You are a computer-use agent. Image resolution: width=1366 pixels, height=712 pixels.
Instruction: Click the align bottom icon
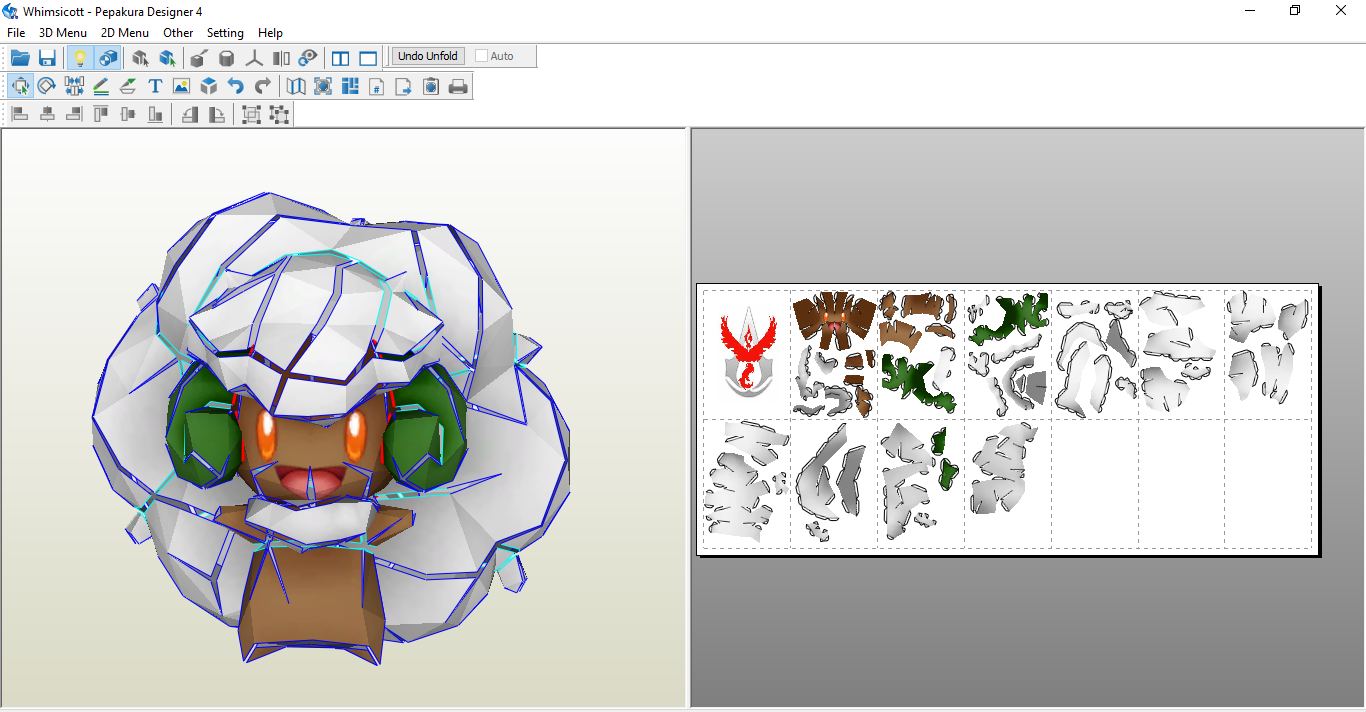pos(155,114)
